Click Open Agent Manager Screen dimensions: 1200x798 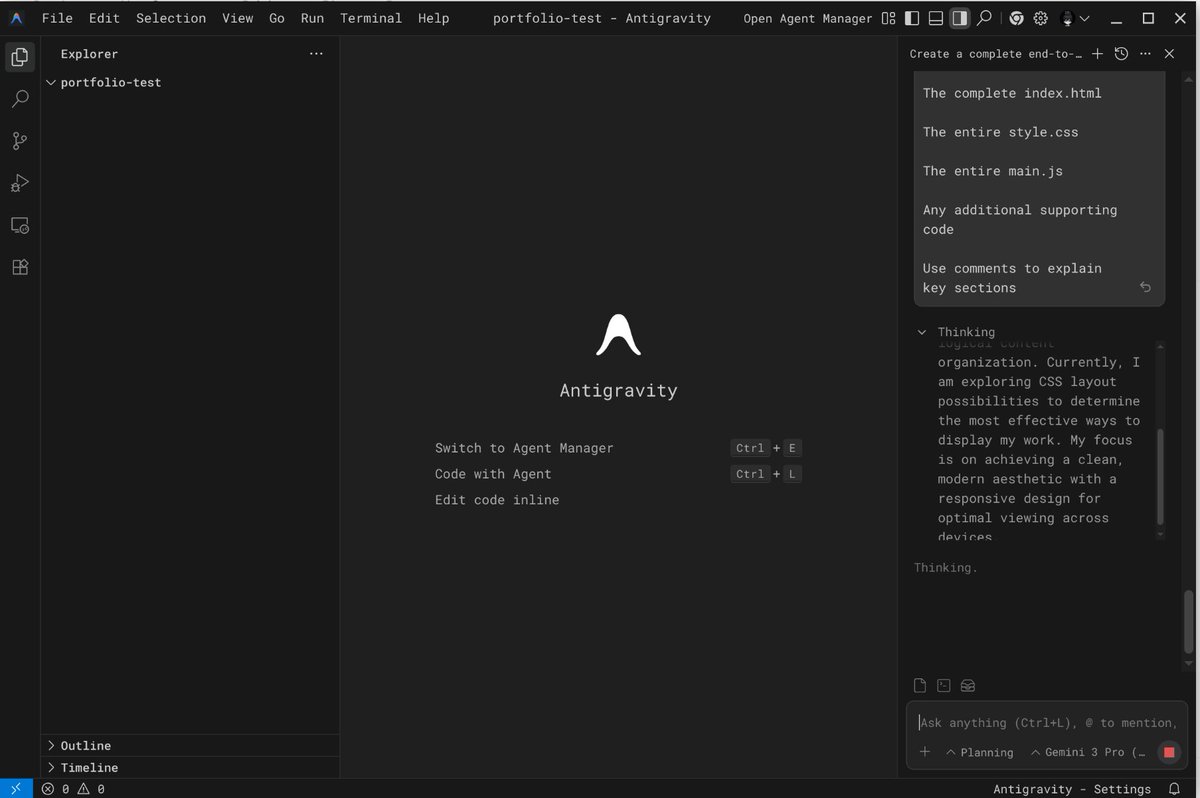pos(808,19)
